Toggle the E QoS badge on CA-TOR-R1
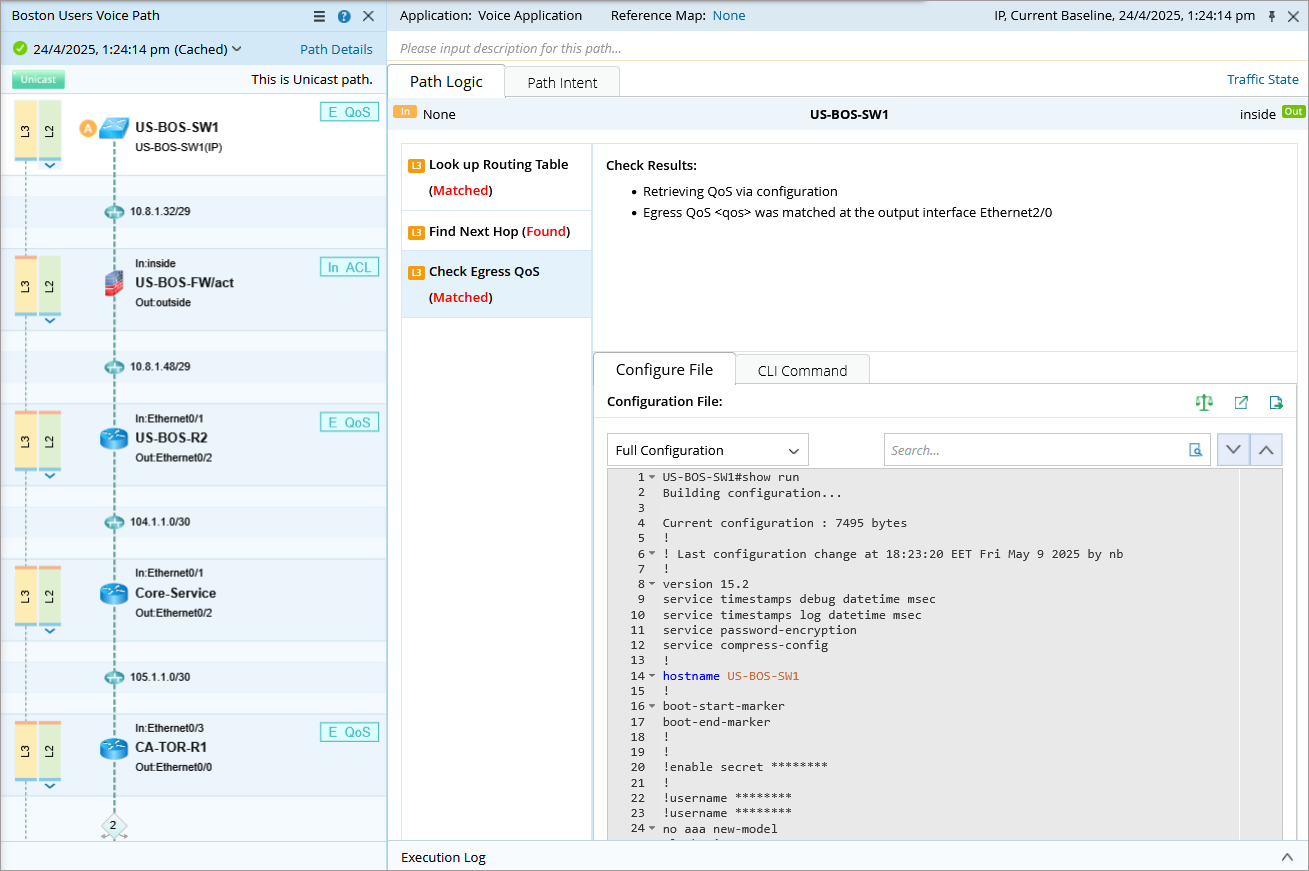This screenshot has width=1309, height=871. pyautogui.click(x=349, y=732)
